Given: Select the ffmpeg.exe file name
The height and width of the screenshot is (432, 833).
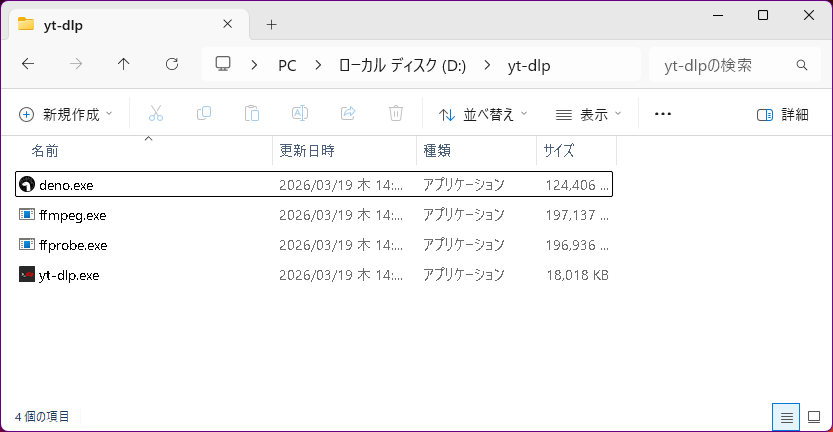Looking at the screenshot, I should (x=73, y=215).
